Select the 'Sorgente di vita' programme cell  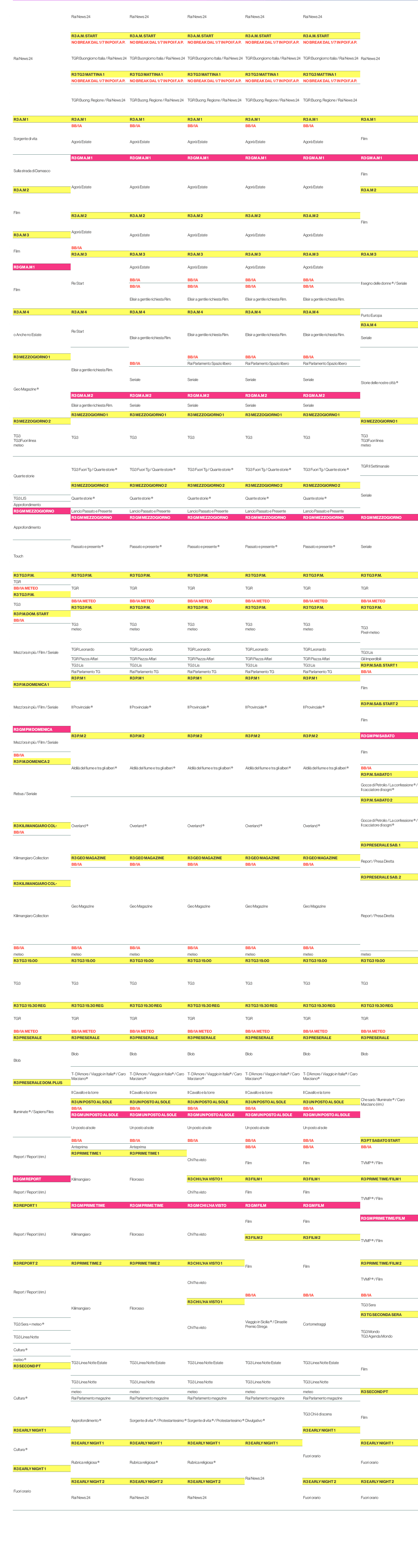(x=25, y=139)
